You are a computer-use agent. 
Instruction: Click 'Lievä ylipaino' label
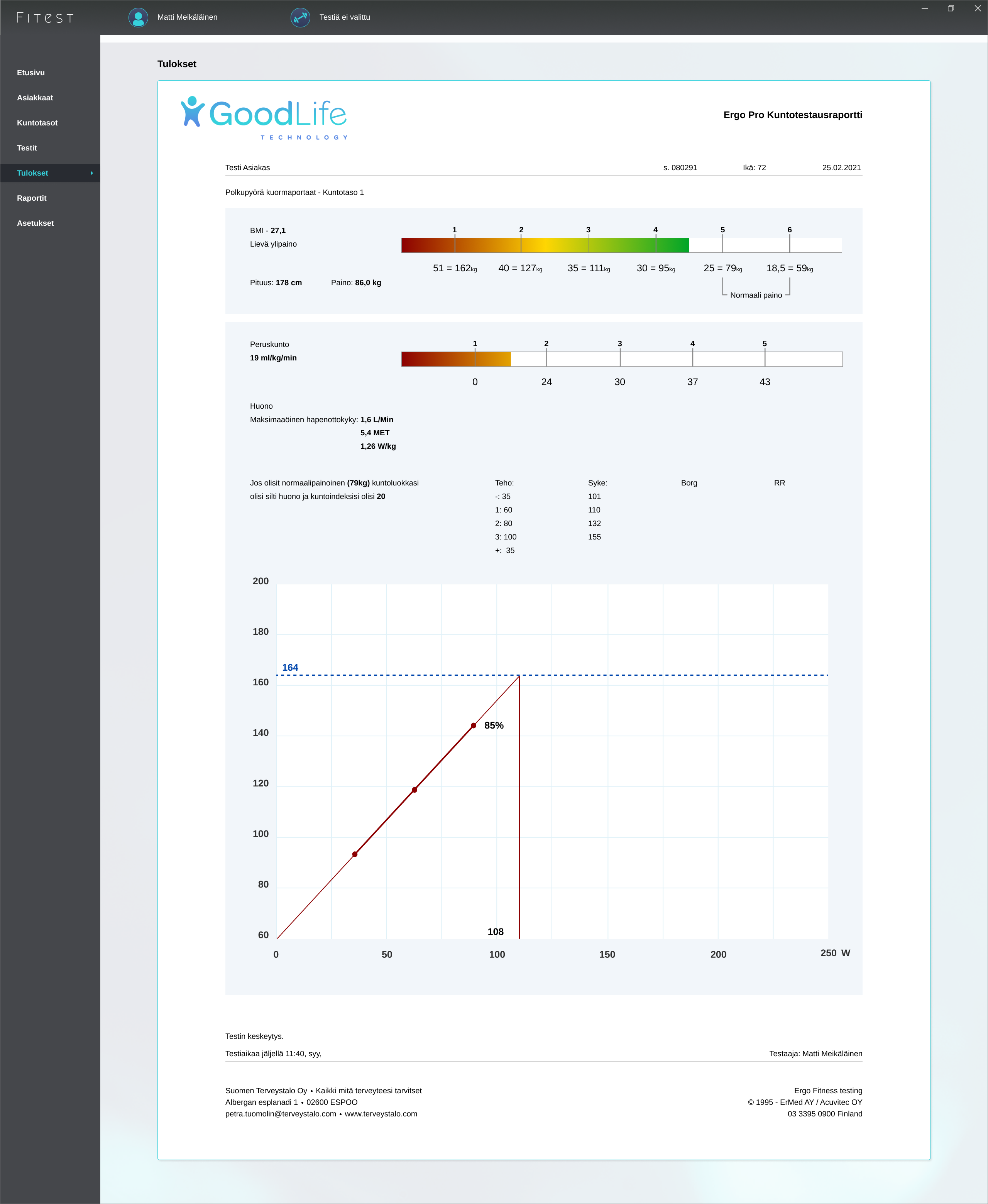(273, 244)
